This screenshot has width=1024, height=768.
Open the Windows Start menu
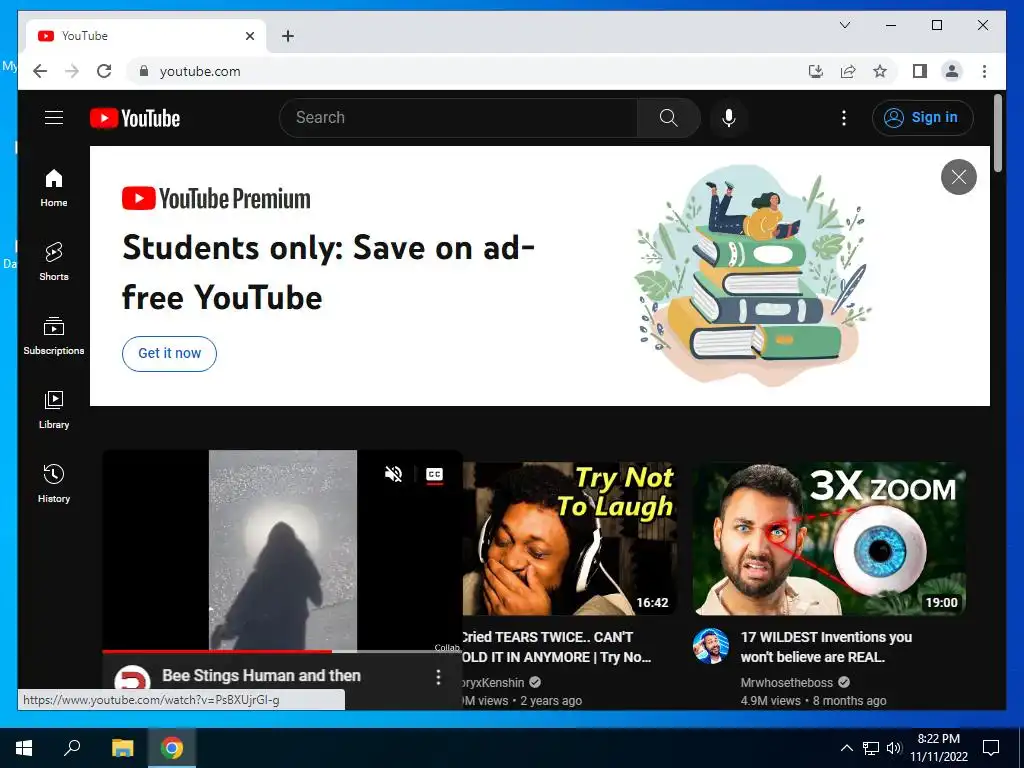[24, 748]
